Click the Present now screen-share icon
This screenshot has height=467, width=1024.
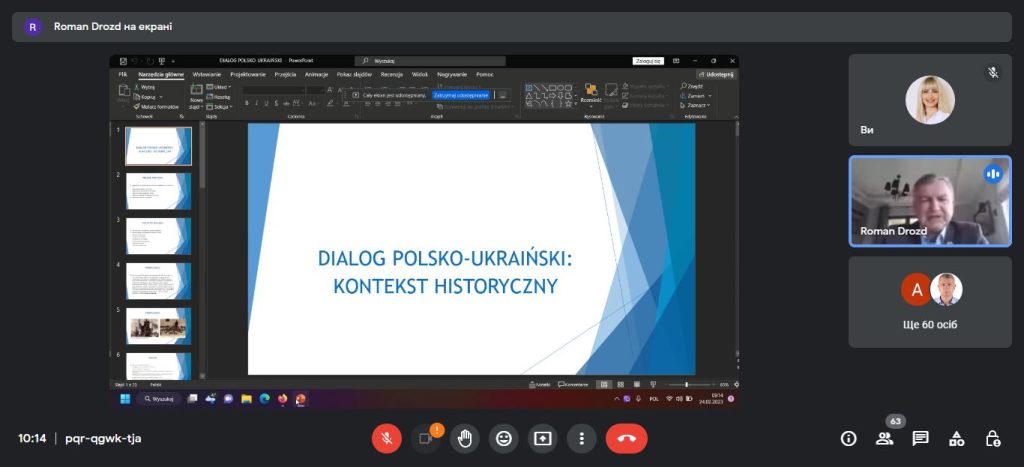coord(542,438)
